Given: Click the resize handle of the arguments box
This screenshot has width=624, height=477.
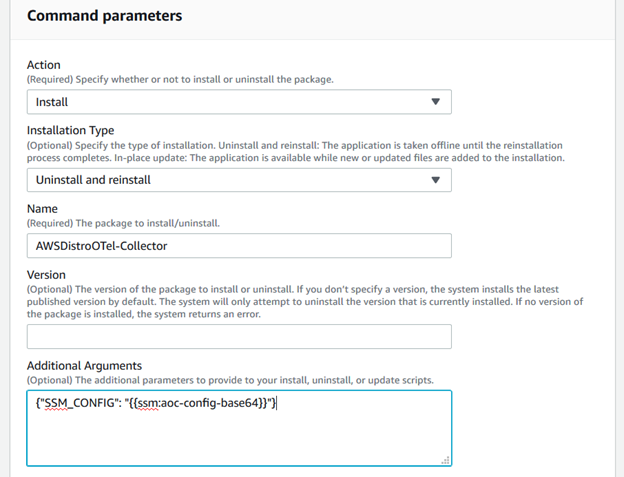Looking at the screenshot, I should click(x=445, y=460).
